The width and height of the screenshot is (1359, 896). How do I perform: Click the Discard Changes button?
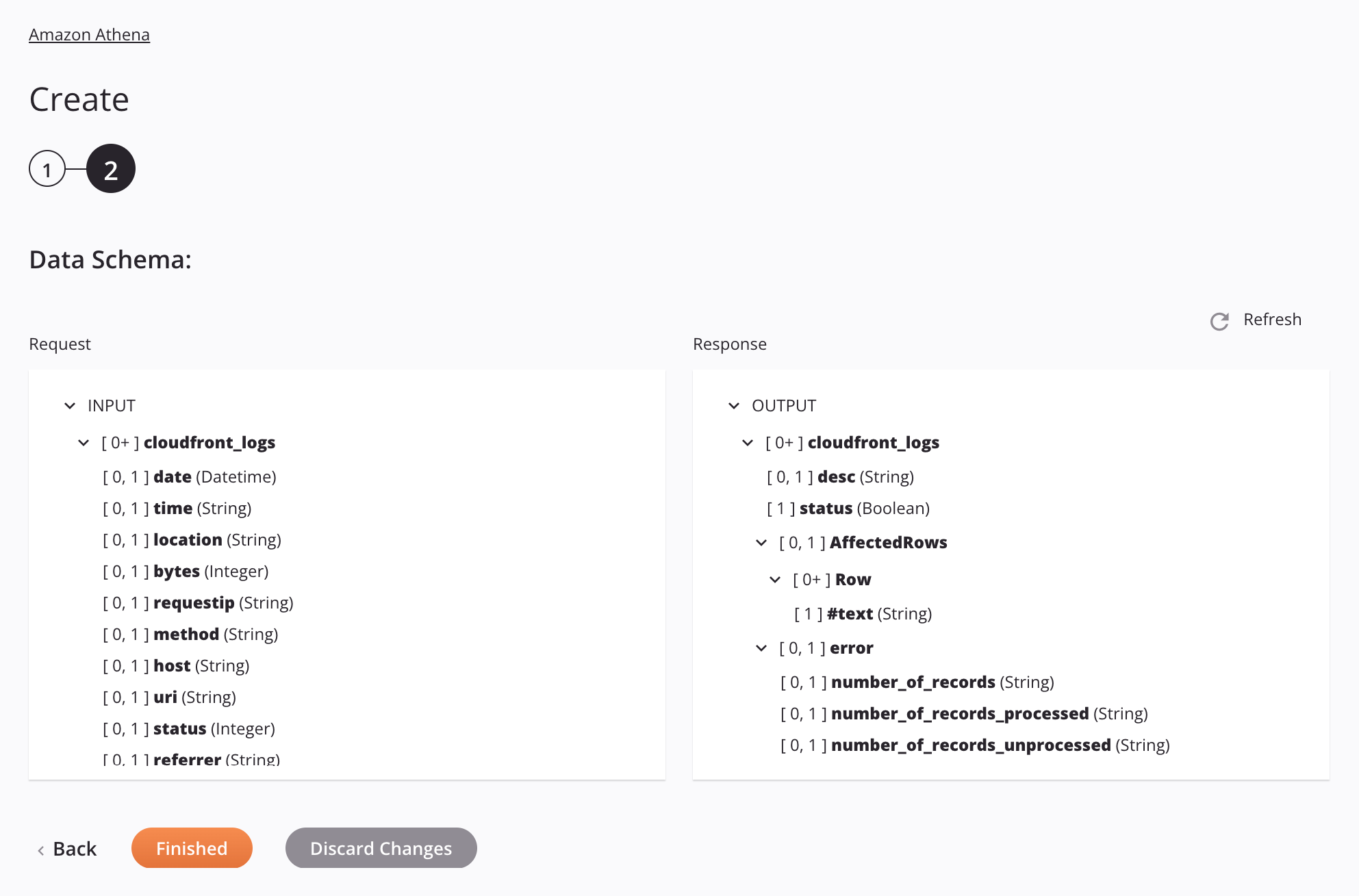point(380,848)
